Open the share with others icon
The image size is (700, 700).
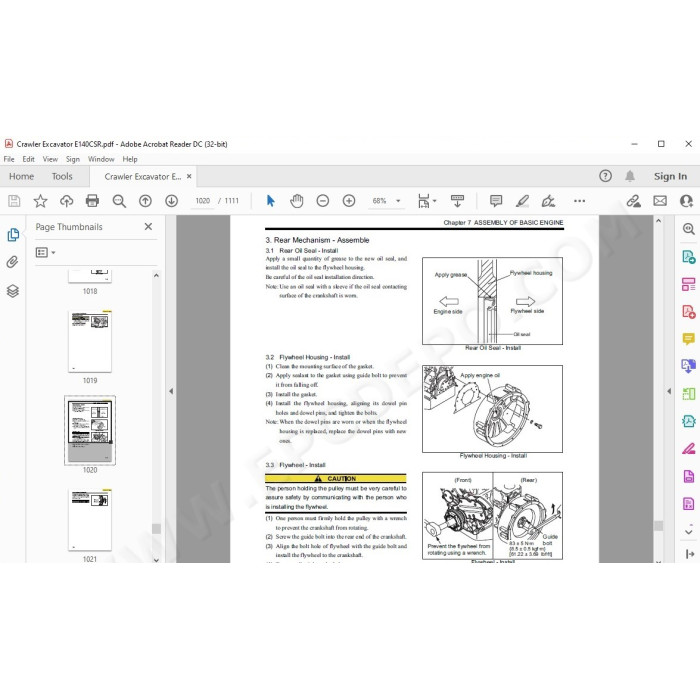(x=686, y=201)
